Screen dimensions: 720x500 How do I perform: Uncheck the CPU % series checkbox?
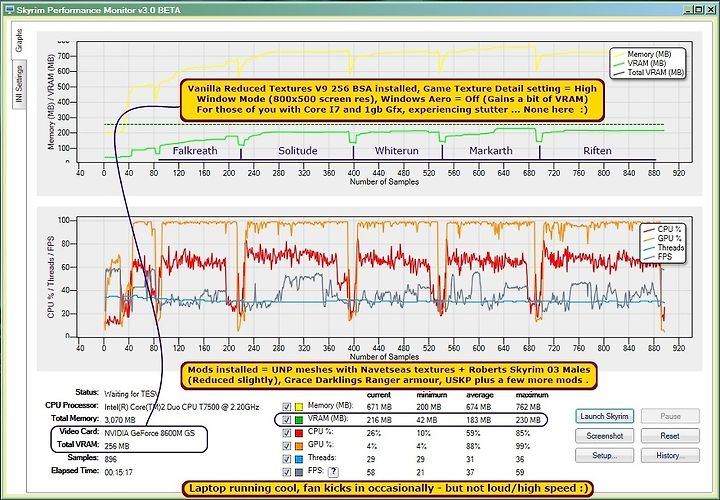pyautogui.click(x=287, y=433)
